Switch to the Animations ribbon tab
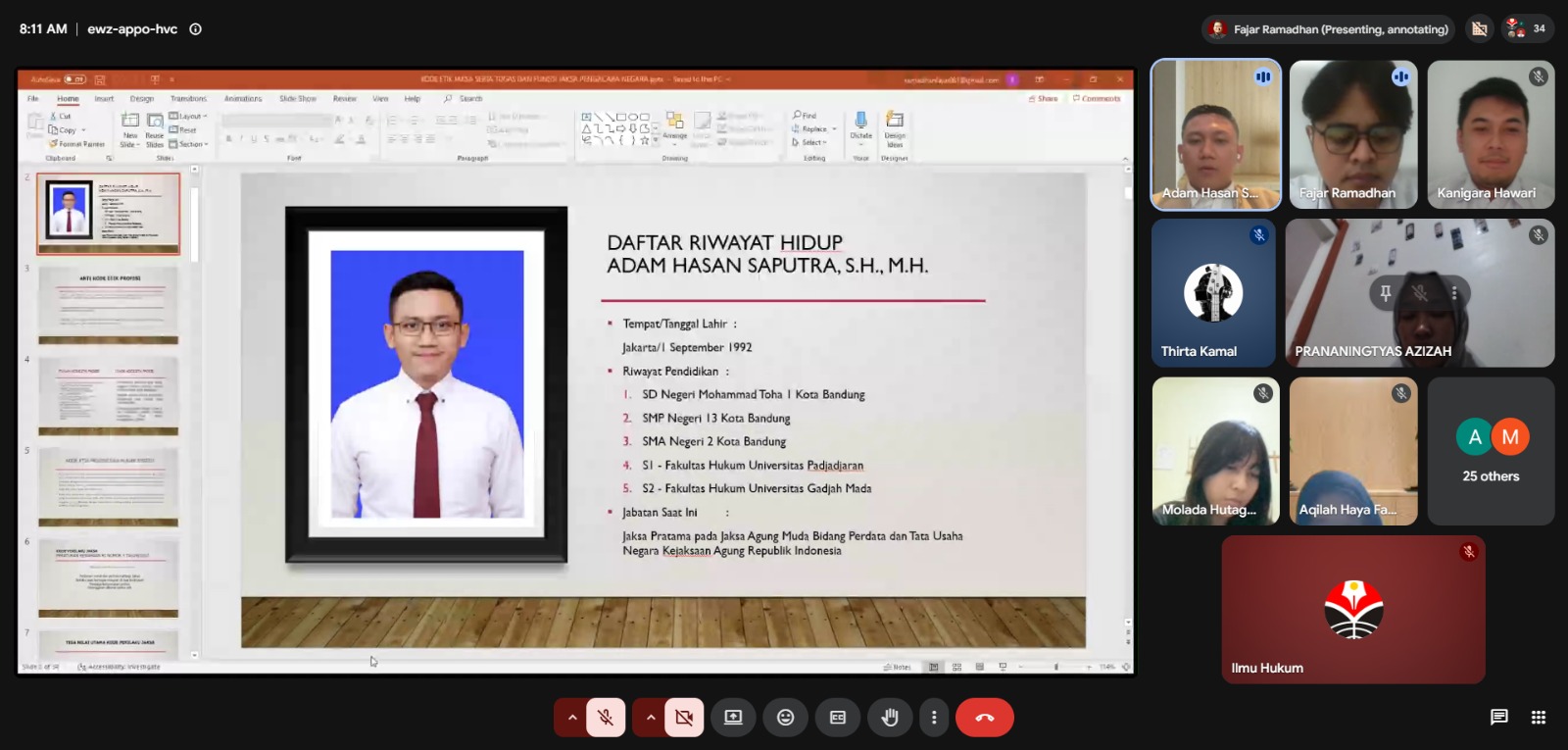Screen dimensions: 1568x750 click(x=243, y=99)
